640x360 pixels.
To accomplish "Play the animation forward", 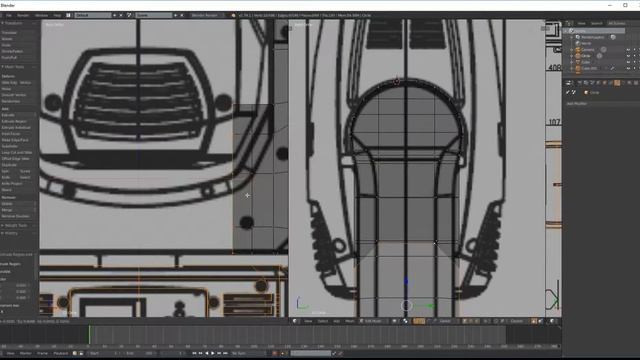I will [213, 353].
